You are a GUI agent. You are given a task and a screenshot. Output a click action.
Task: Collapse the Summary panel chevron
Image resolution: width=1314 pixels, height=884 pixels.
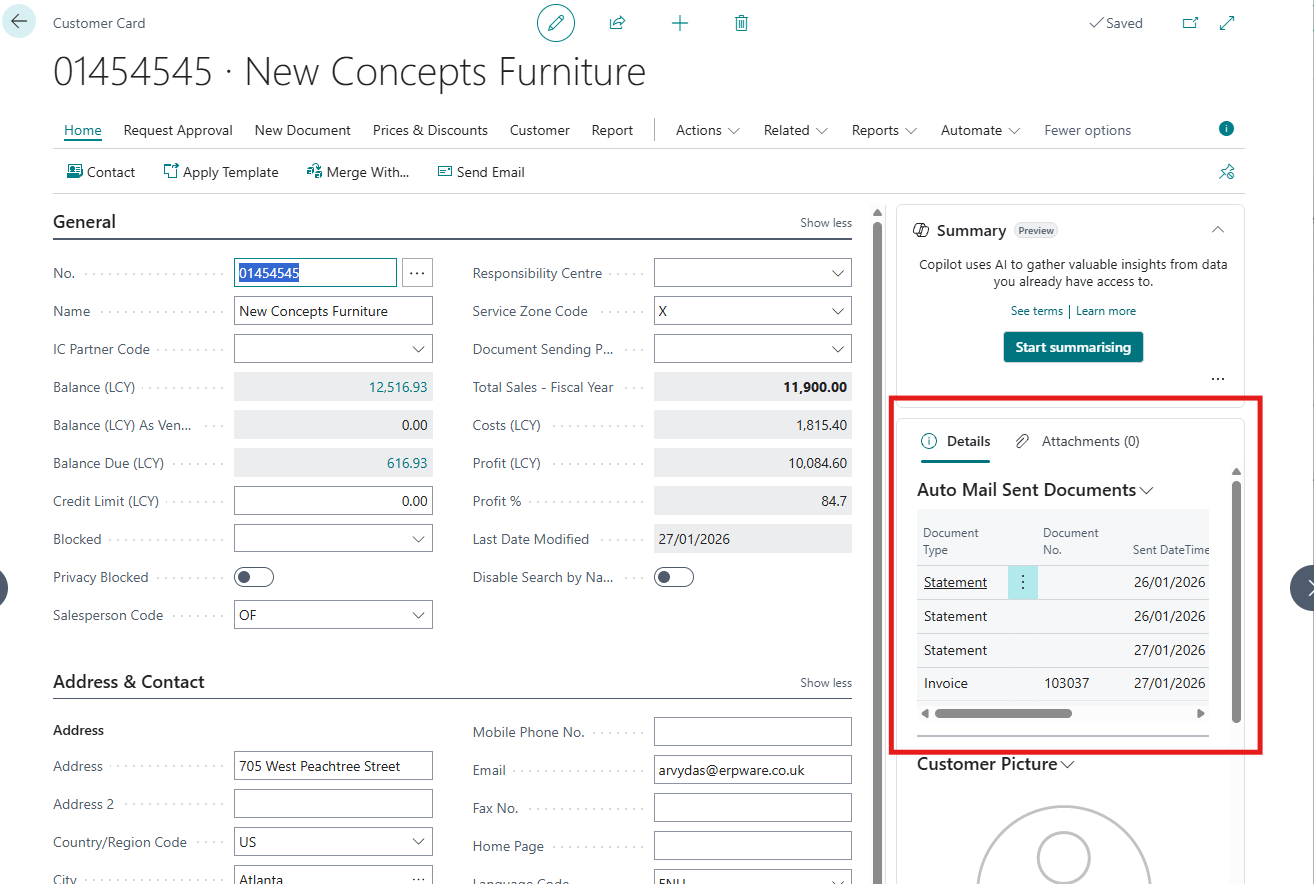pyautogui.click(x=1217, y=230)
